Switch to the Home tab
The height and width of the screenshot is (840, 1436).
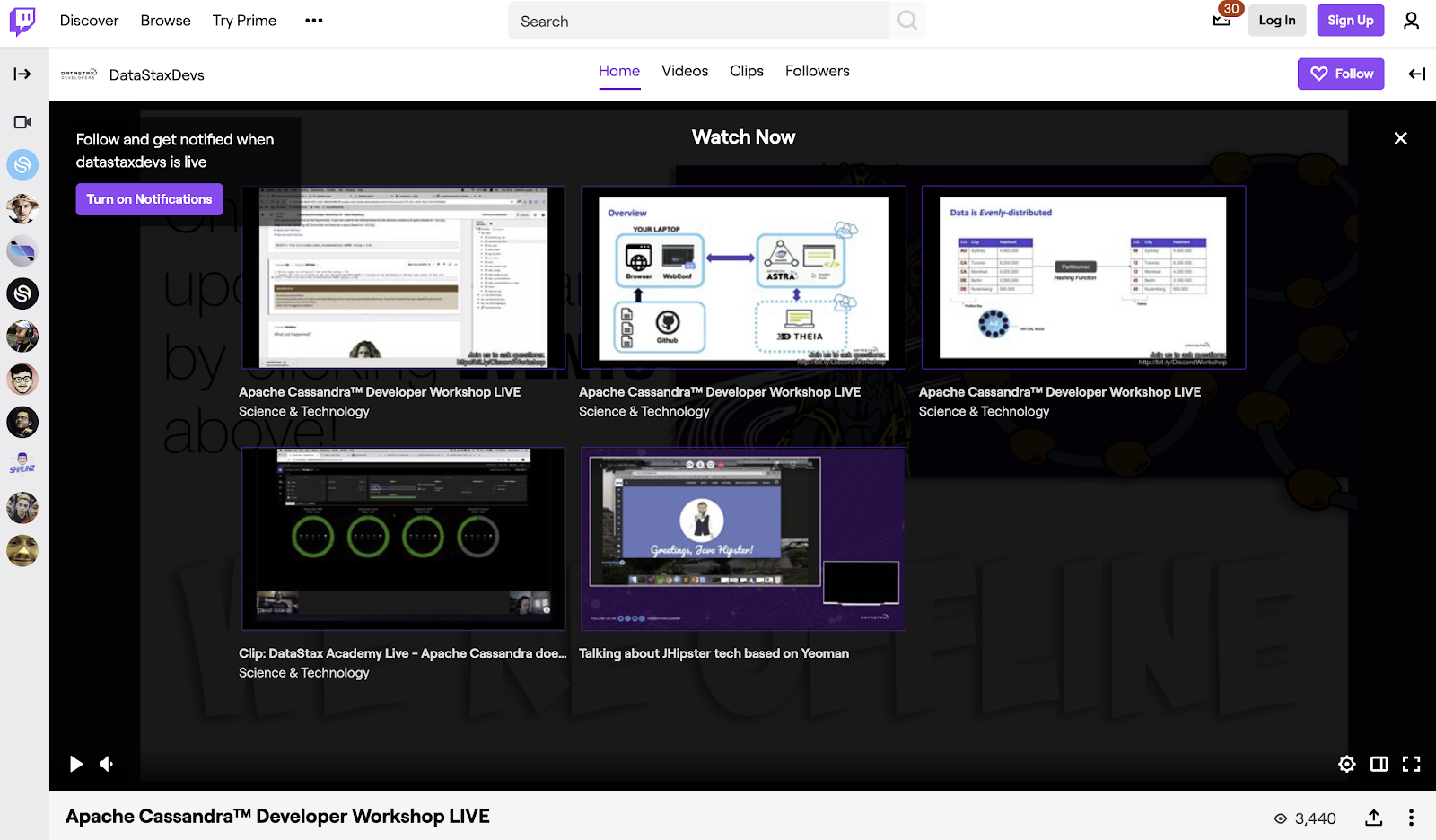click(x=619, y=71)
